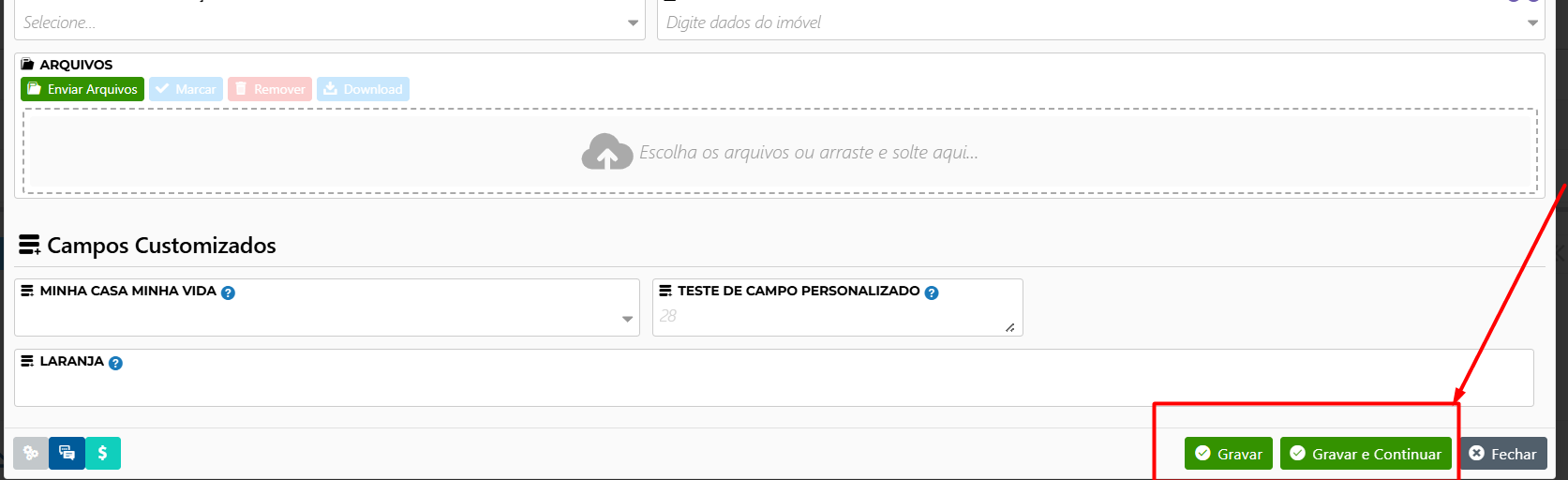
Task: Click the teal dollar sign icon
Action: click(103, 454)
